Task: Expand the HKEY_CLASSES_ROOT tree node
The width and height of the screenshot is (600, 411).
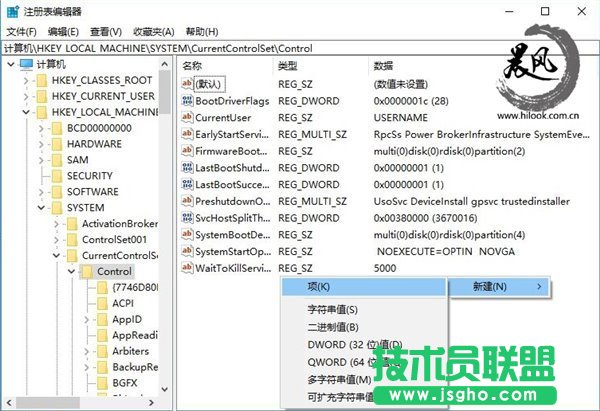Action: 25,80
